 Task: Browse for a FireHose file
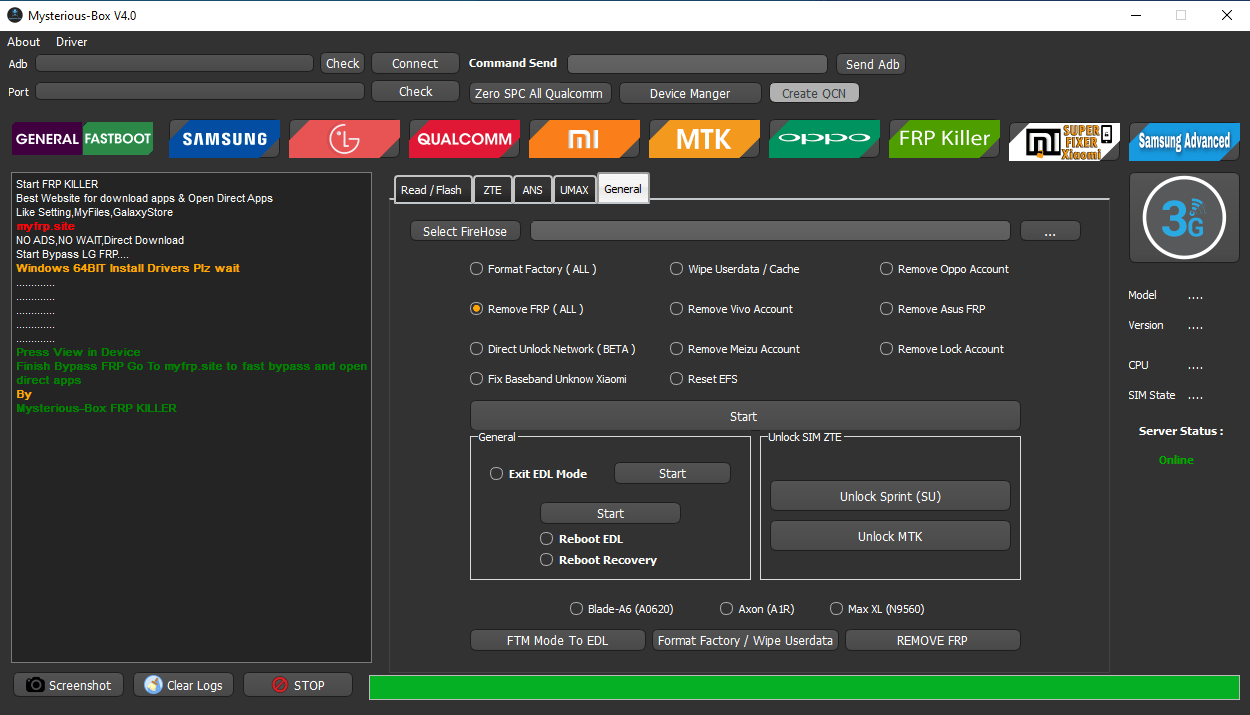click(1050, 230)
